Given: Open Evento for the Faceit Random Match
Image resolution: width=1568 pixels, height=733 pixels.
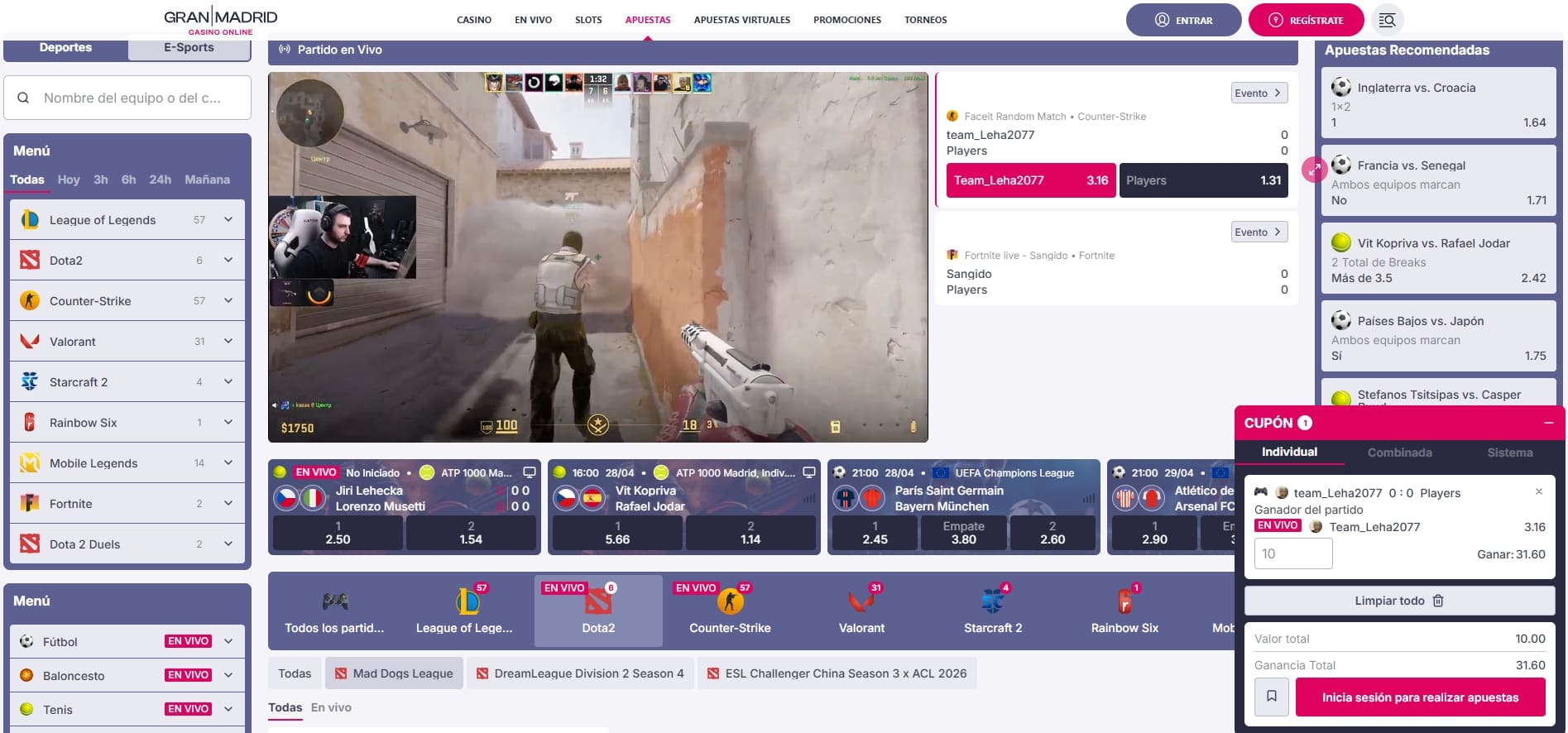Looking at the screenshot, I should [x=1259, y=93].
